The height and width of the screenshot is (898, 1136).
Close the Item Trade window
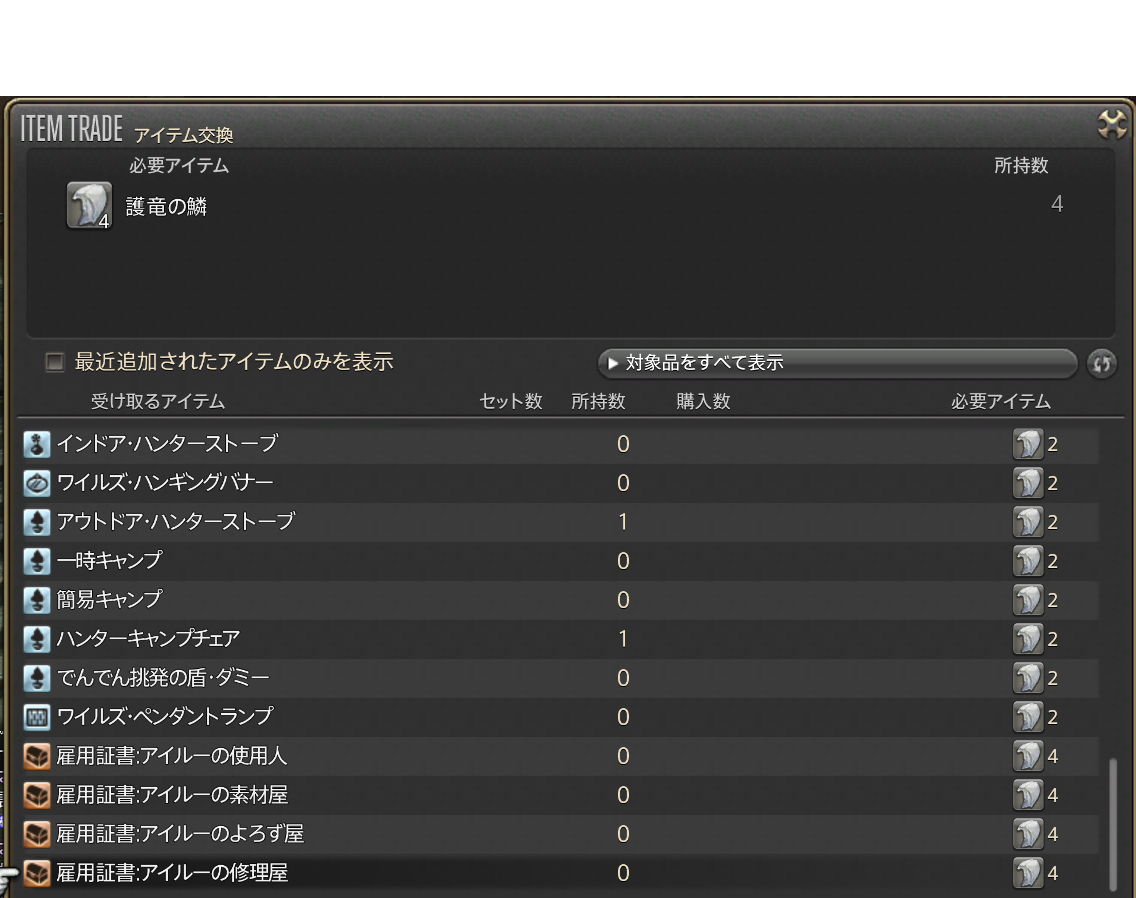[1111, 124]
